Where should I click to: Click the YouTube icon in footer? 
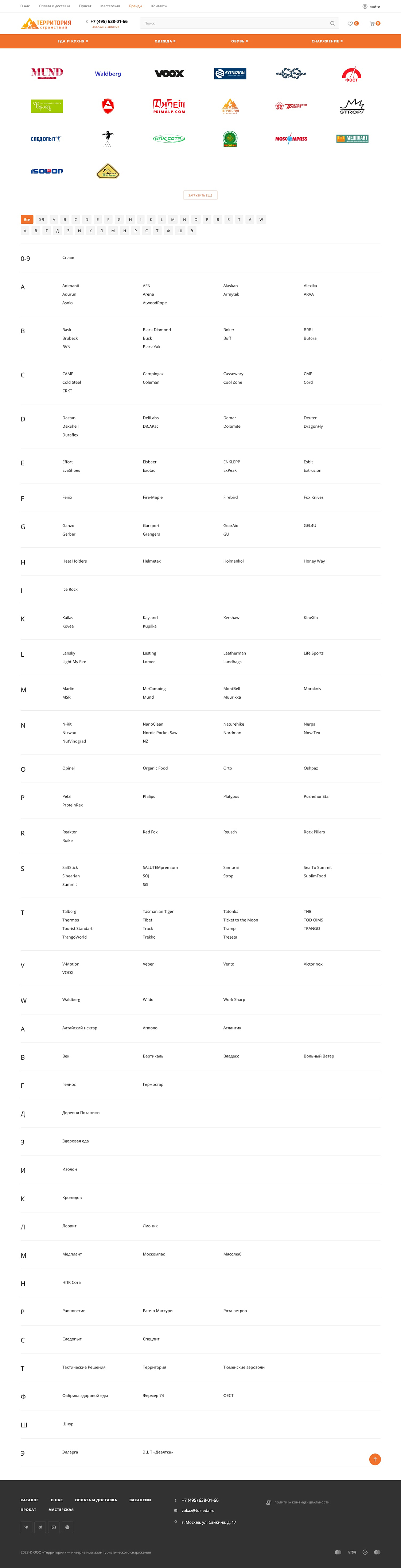pyautogui.click(x=54, y=1526)
